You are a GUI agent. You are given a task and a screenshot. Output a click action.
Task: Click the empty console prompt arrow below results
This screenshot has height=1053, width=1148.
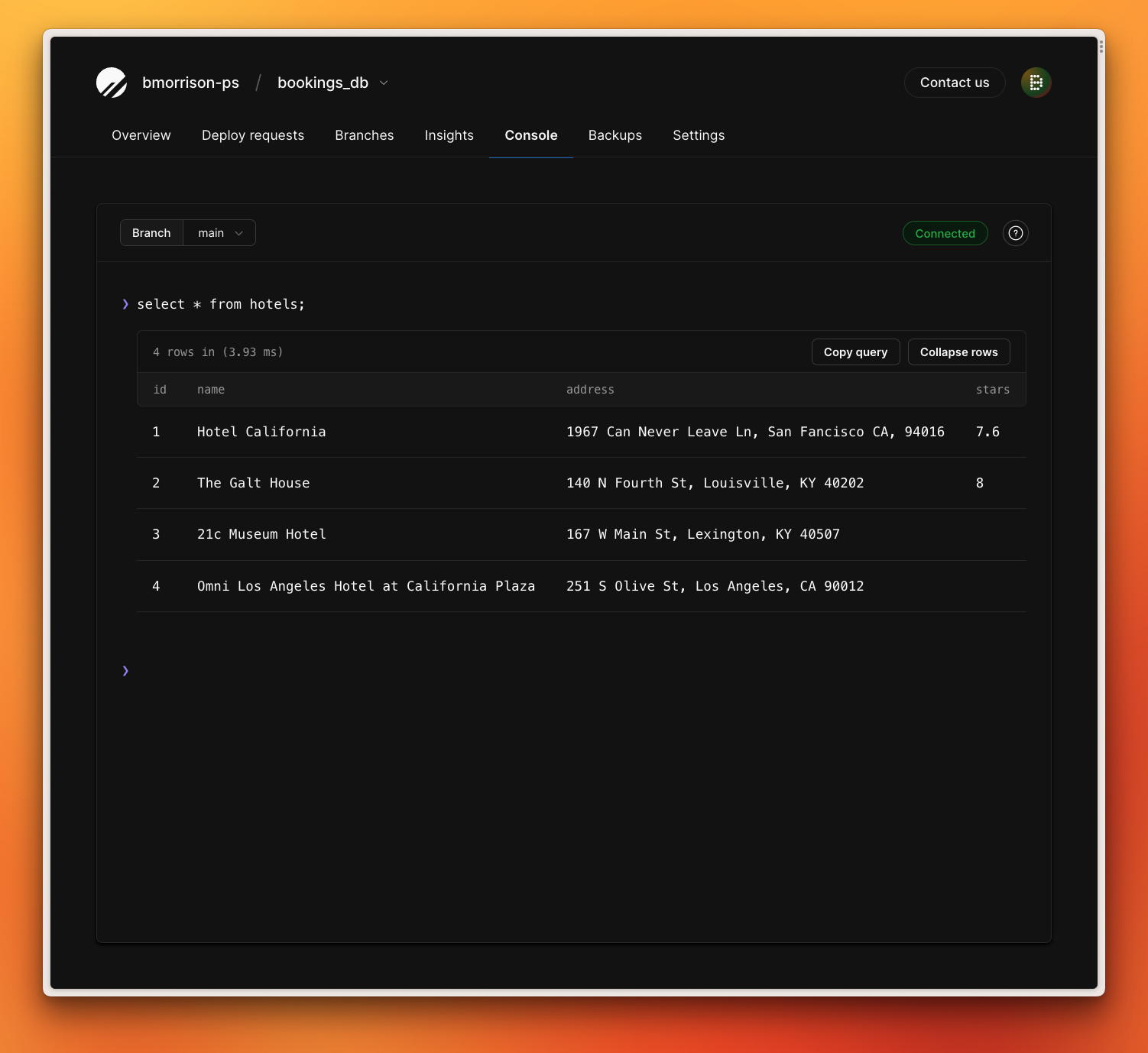[x=125, y=670]
